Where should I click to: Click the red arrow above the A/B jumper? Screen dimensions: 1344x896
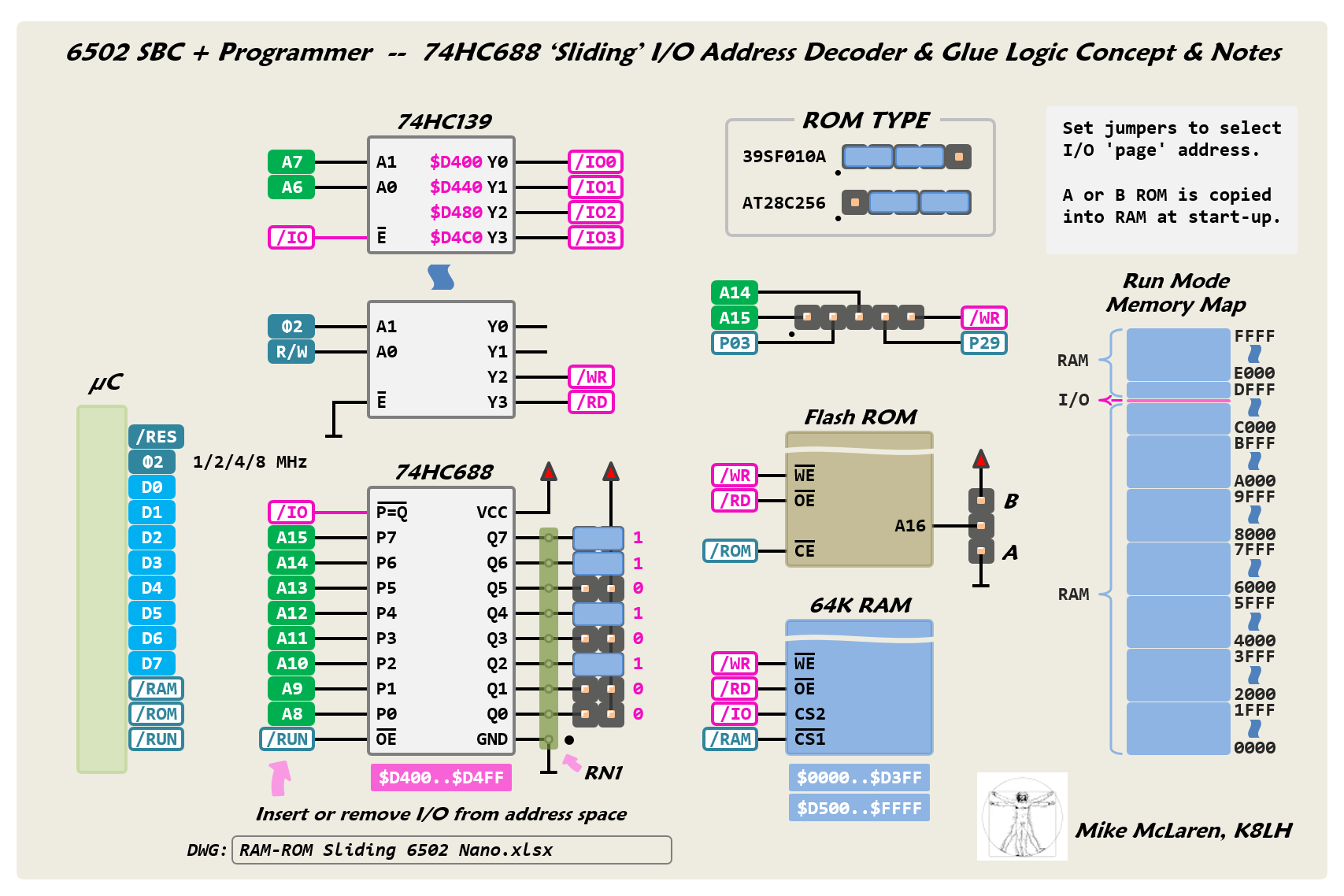(980, 458)
